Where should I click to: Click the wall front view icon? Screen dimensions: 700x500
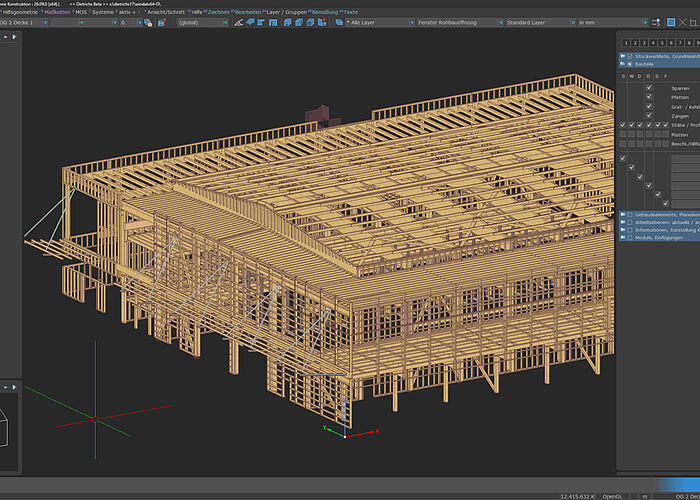tap(273, 22)
